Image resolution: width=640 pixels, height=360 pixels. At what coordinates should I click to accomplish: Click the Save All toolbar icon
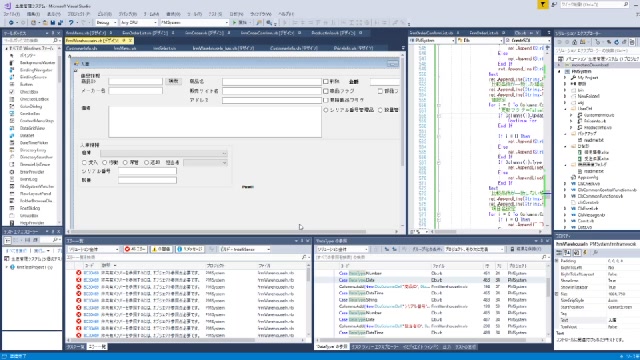click(60, 22)
